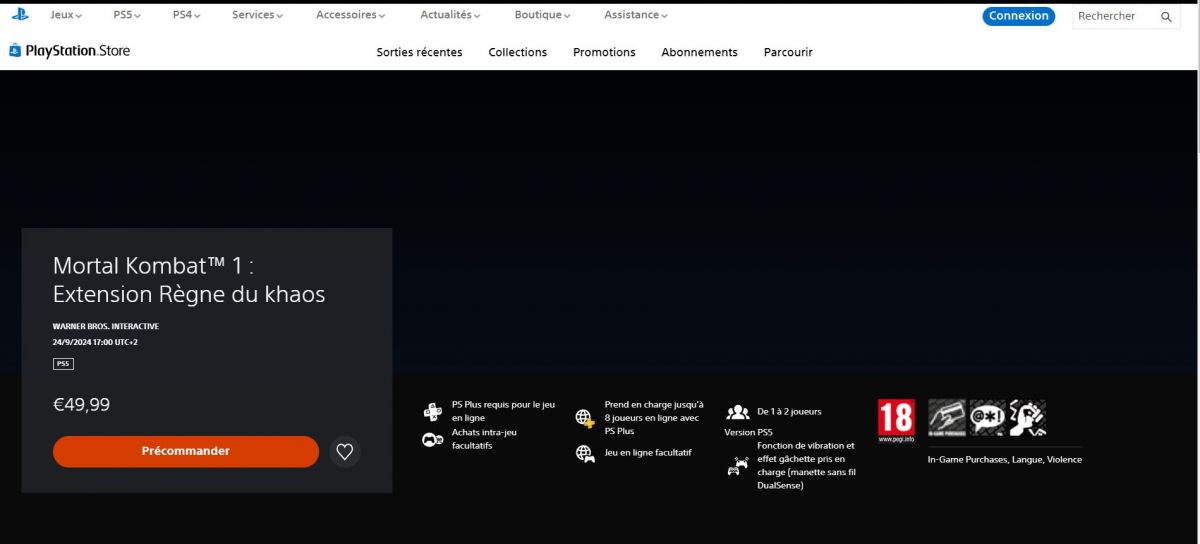Viewport: 1200px width, 544px height.
Task: Open the Collections store tab
Action: (518, 52)
